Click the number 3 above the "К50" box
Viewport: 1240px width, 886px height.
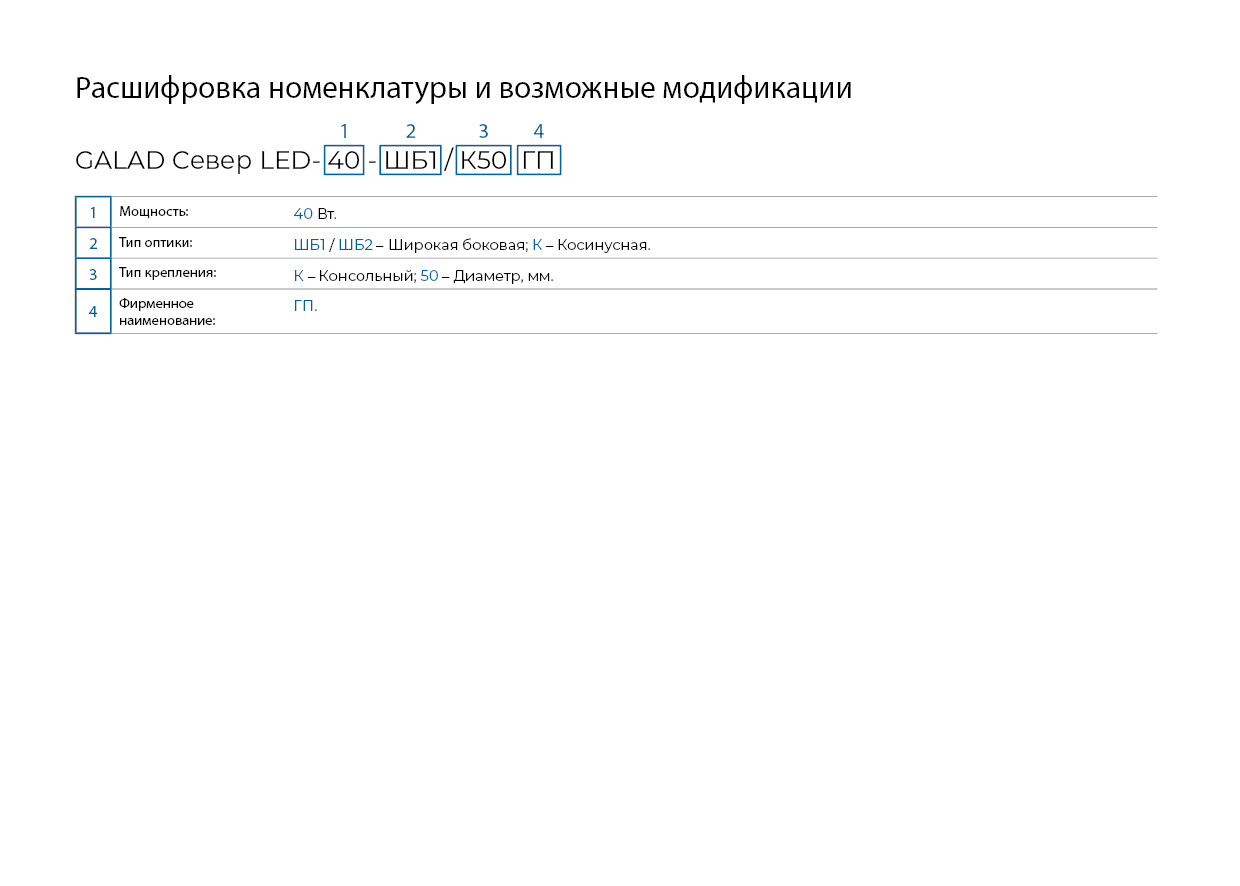pos(483,131)
